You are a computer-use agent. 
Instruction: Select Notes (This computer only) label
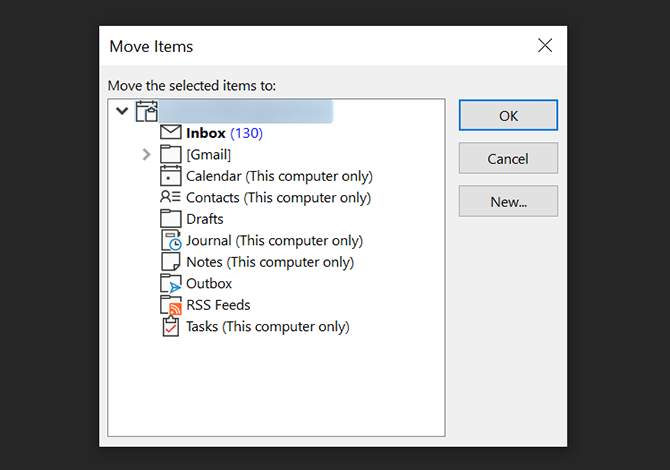coord(270,262)
